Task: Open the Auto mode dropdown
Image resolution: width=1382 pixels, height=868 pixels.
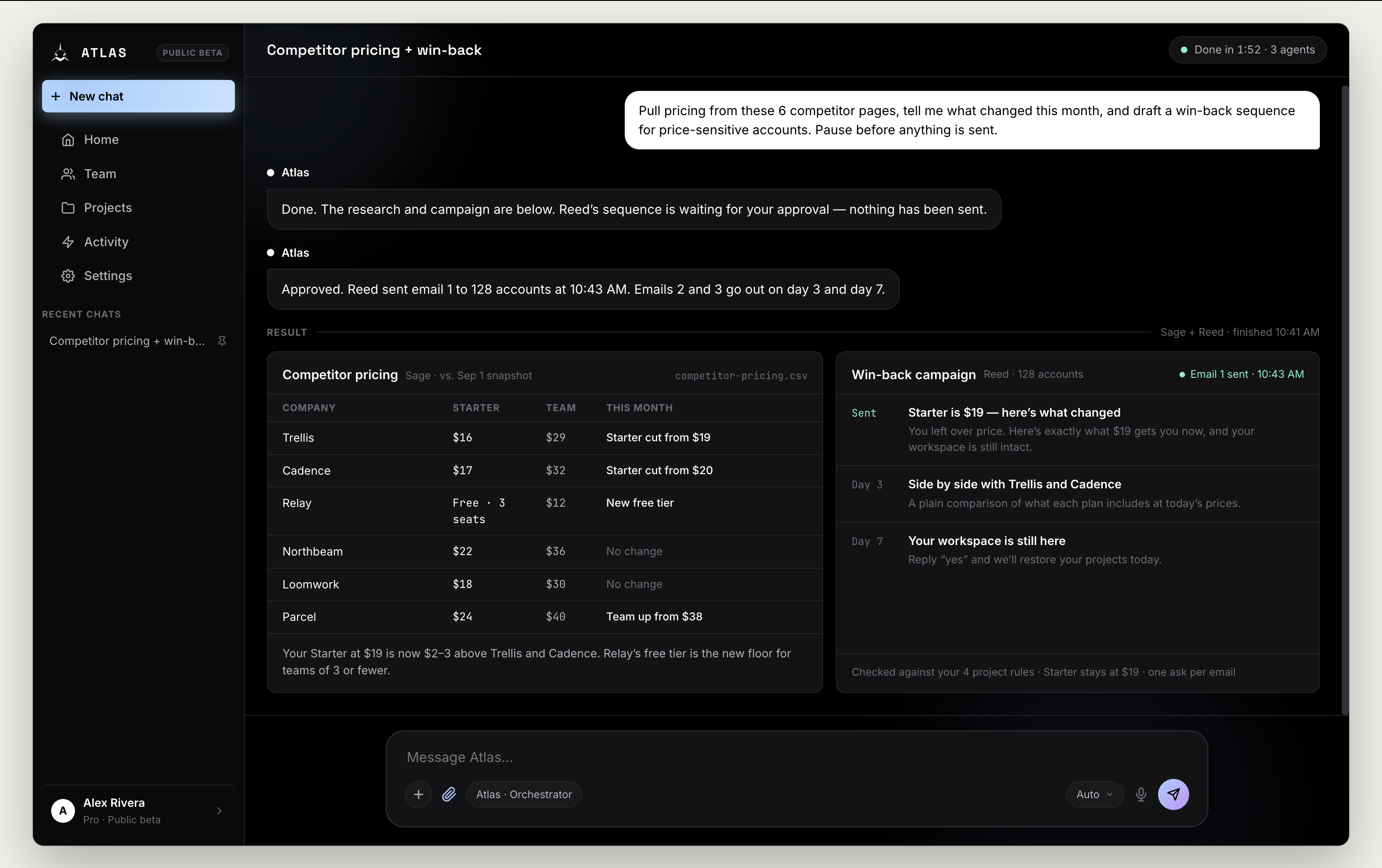Action: 1095,794
